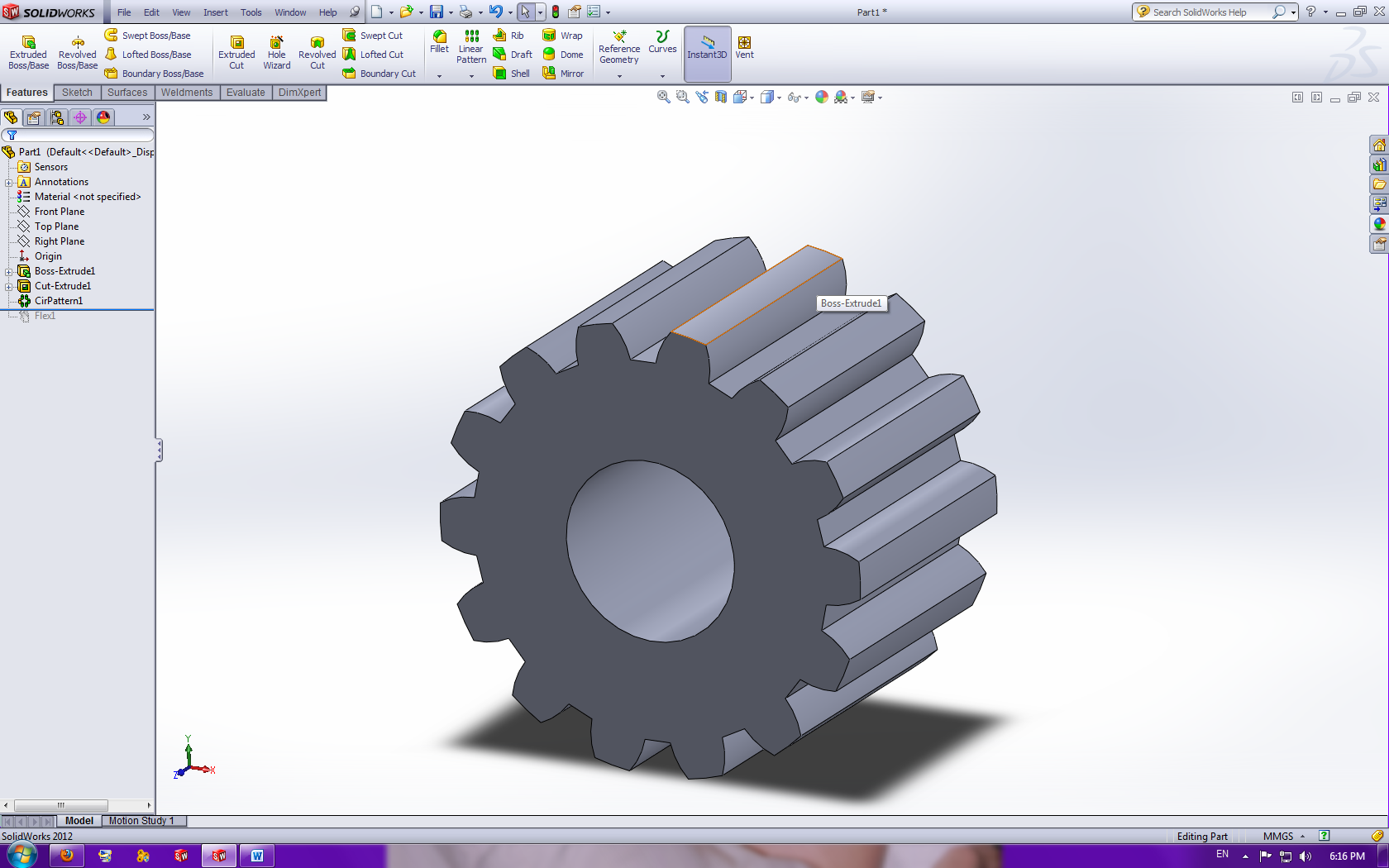Open the Display Style dropdown arrow
This screenshot has height=868, width=1389.
point(780,98)
